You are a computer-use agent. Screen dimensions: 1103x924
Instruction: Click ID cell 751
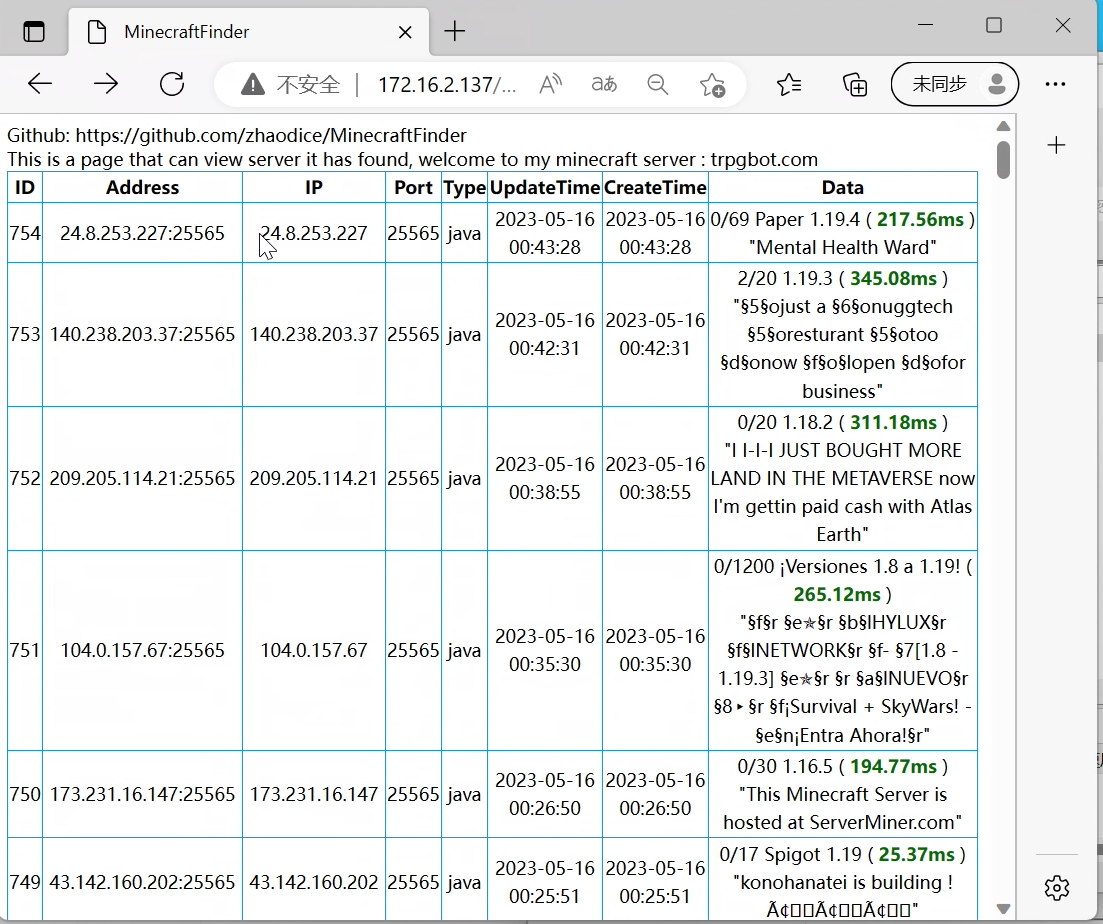pyautogui.click(x=25, y=650)
